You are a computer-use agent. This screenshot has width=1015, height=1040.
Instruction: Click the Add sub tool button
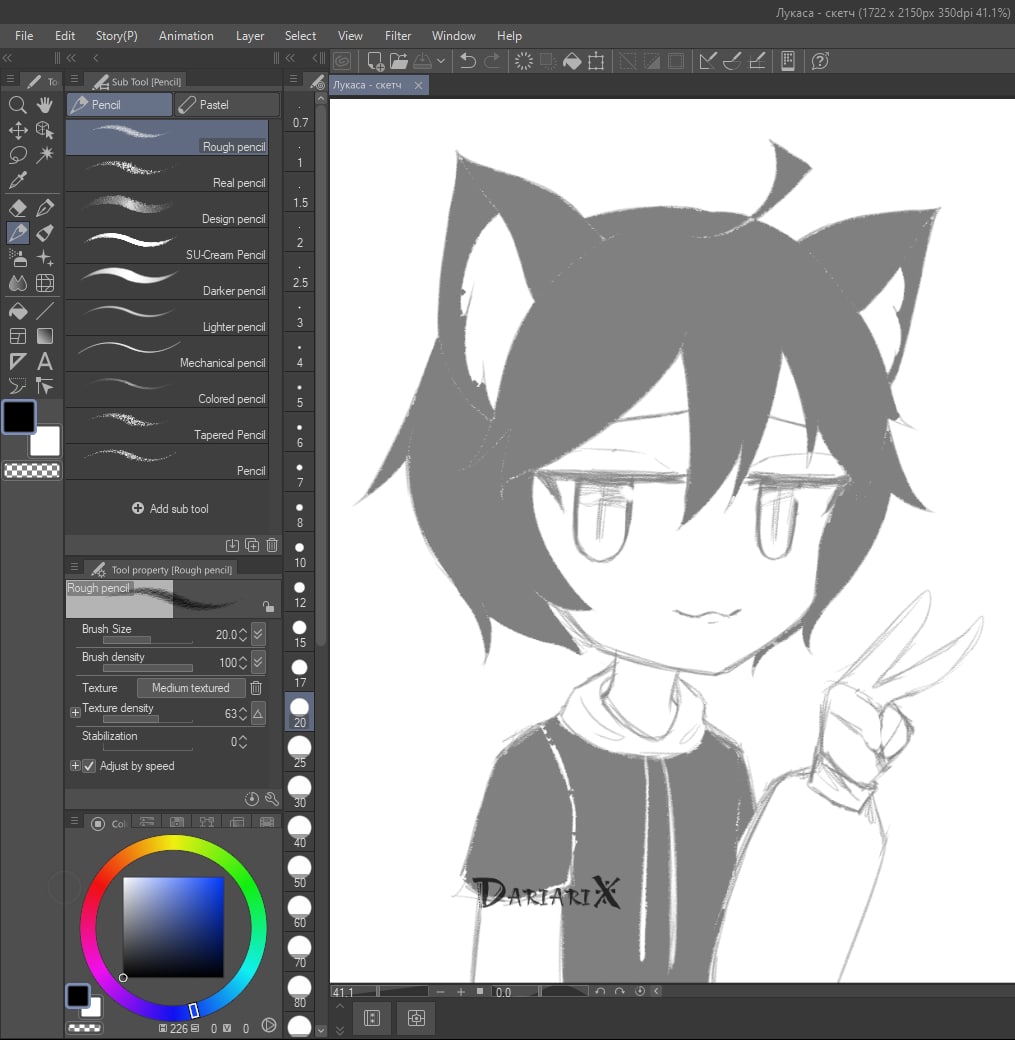click(x=170, y=509)
